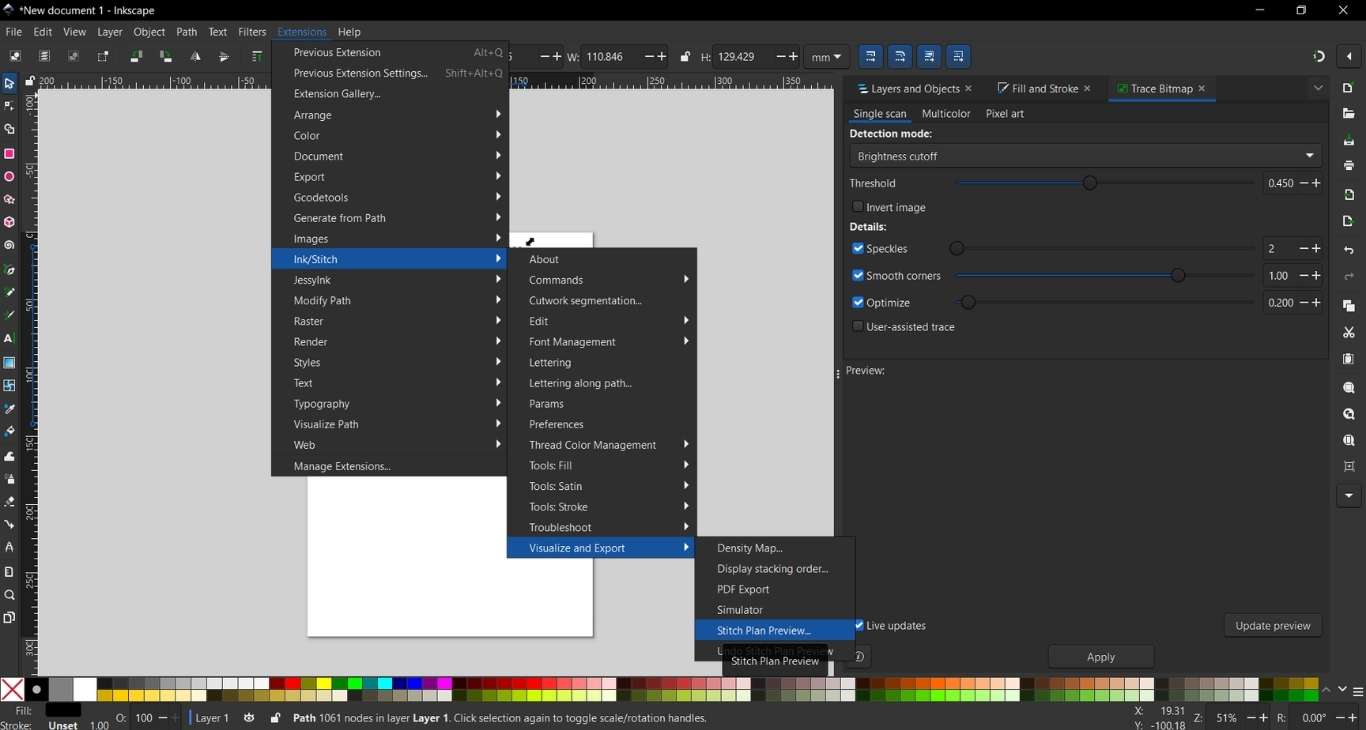Click the Print document icon
The width and height of the screenshot is (1366, 730).
(x=1349, y=166)
